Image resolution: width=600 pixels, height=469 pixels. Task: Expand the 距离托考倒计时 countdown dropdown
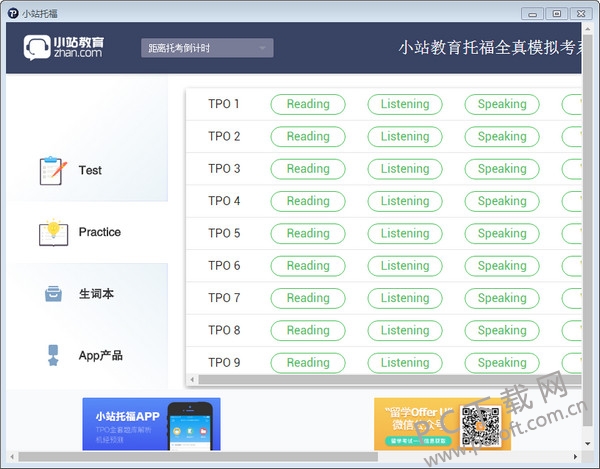207,48
